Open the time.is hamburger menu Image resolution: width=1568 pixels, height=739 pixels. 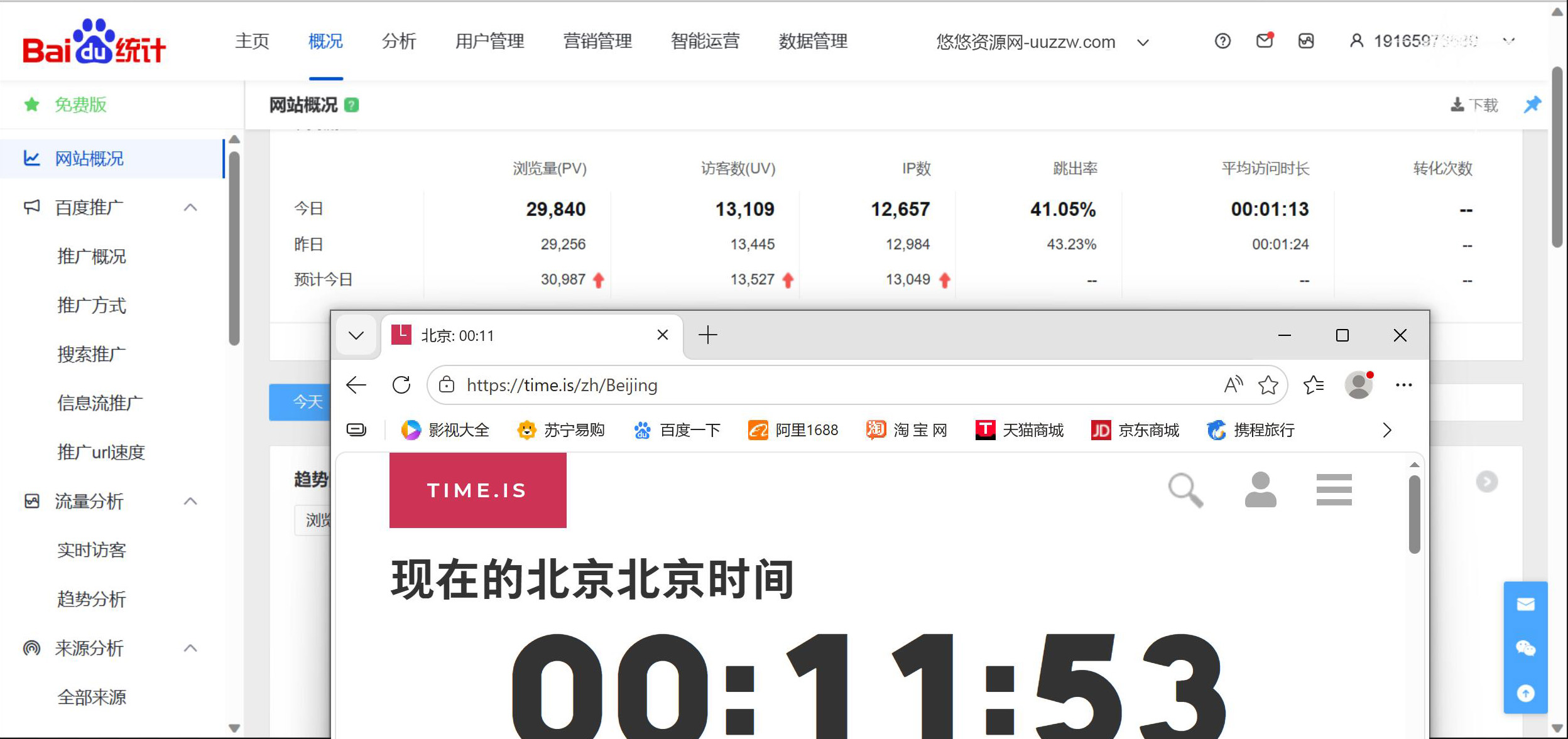(1334, 490)
